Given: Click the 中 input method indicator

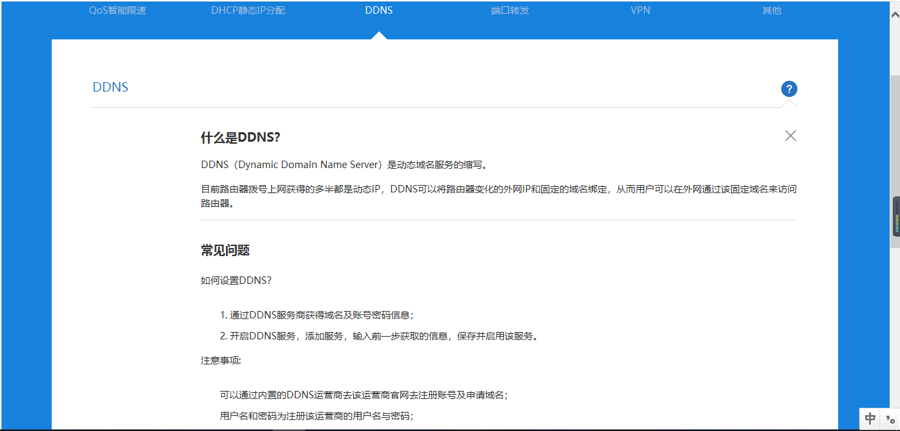Looking at the screenshot, I should pos(870,418).
